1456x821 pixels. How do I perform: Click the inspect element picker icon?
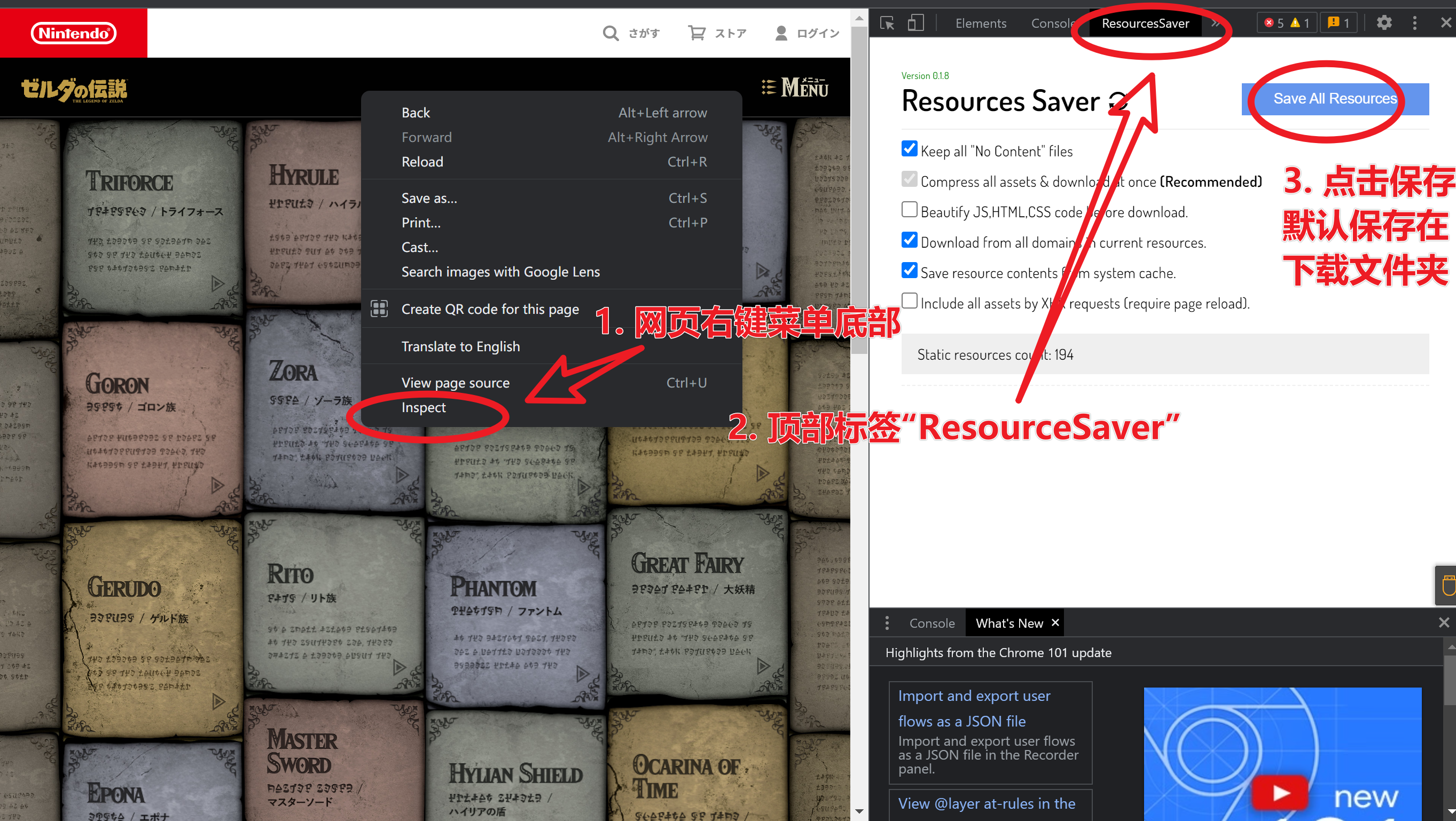point(887,23)
